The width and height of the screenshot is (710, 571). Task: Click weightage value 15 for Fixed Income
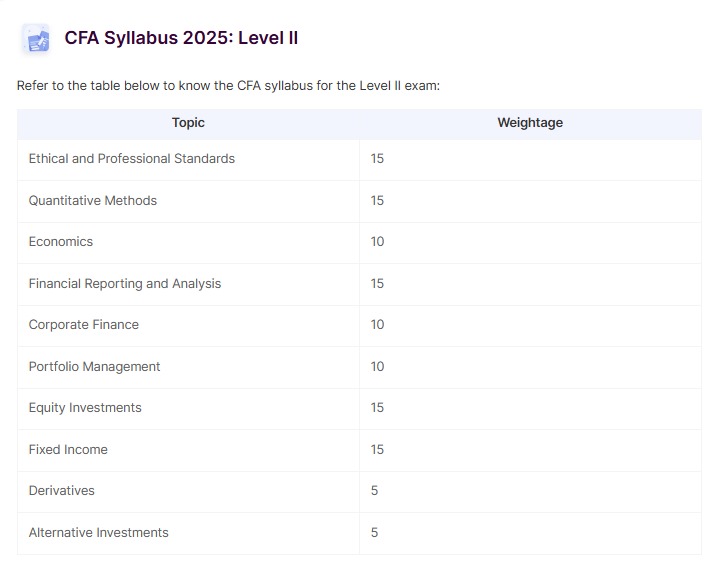(x=377, y=450)
